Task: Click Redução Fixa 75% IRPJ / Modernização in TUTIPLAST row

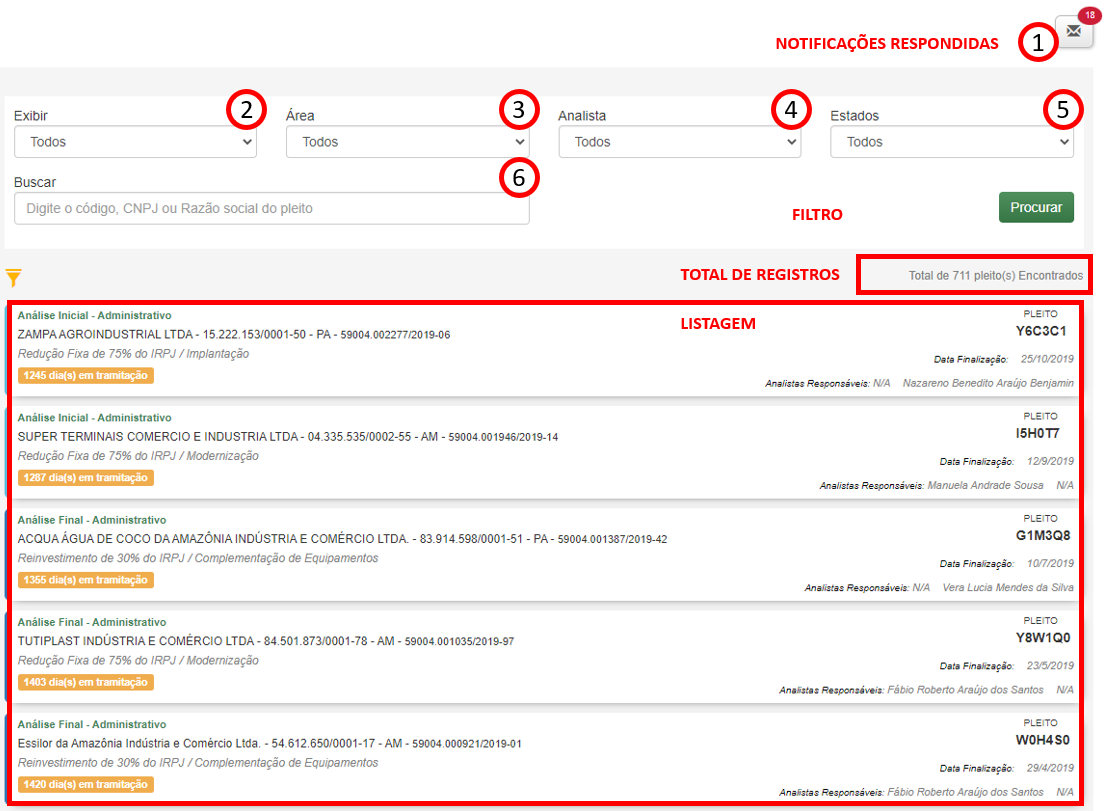Action: tap(138, 660)
